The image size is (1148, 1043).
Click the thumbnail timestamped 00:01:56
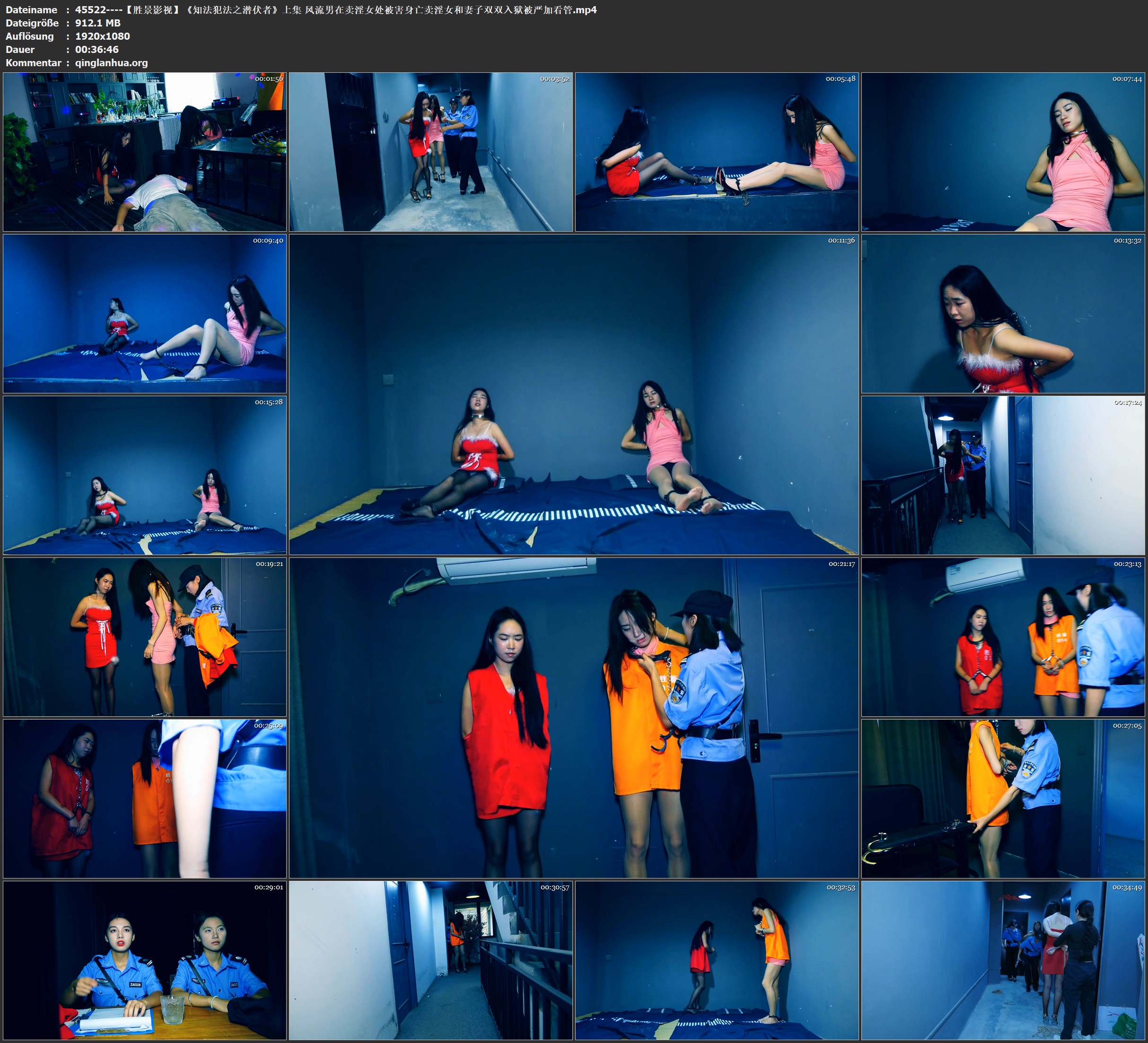[145, 151]
